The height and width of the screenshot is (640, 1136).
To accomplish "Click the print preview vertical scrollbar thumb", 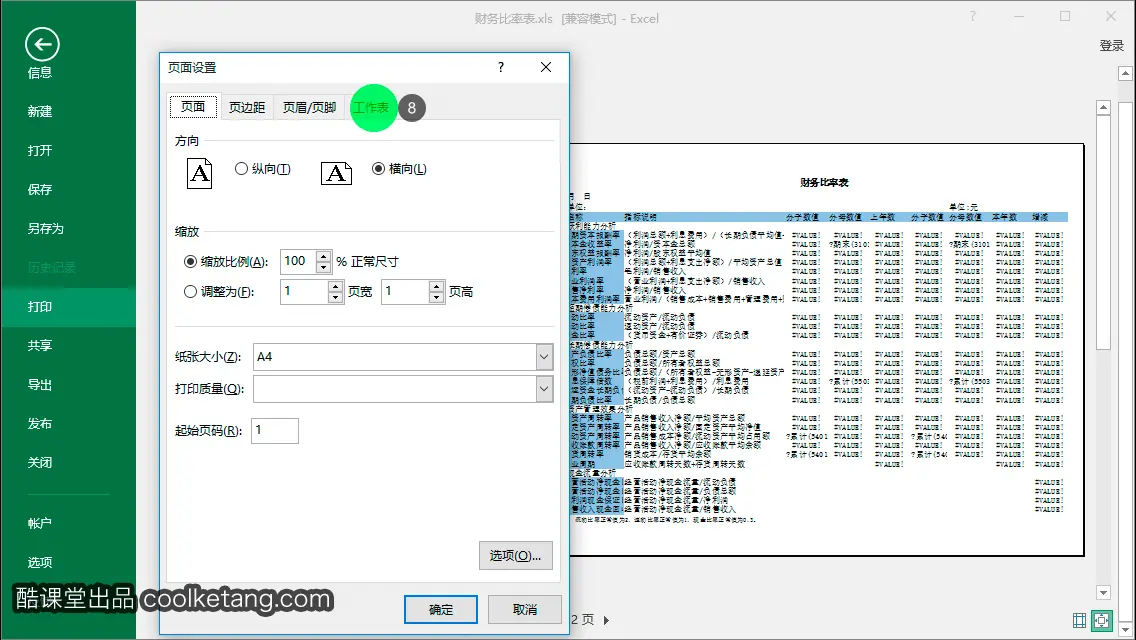I will click(1103, 233).
